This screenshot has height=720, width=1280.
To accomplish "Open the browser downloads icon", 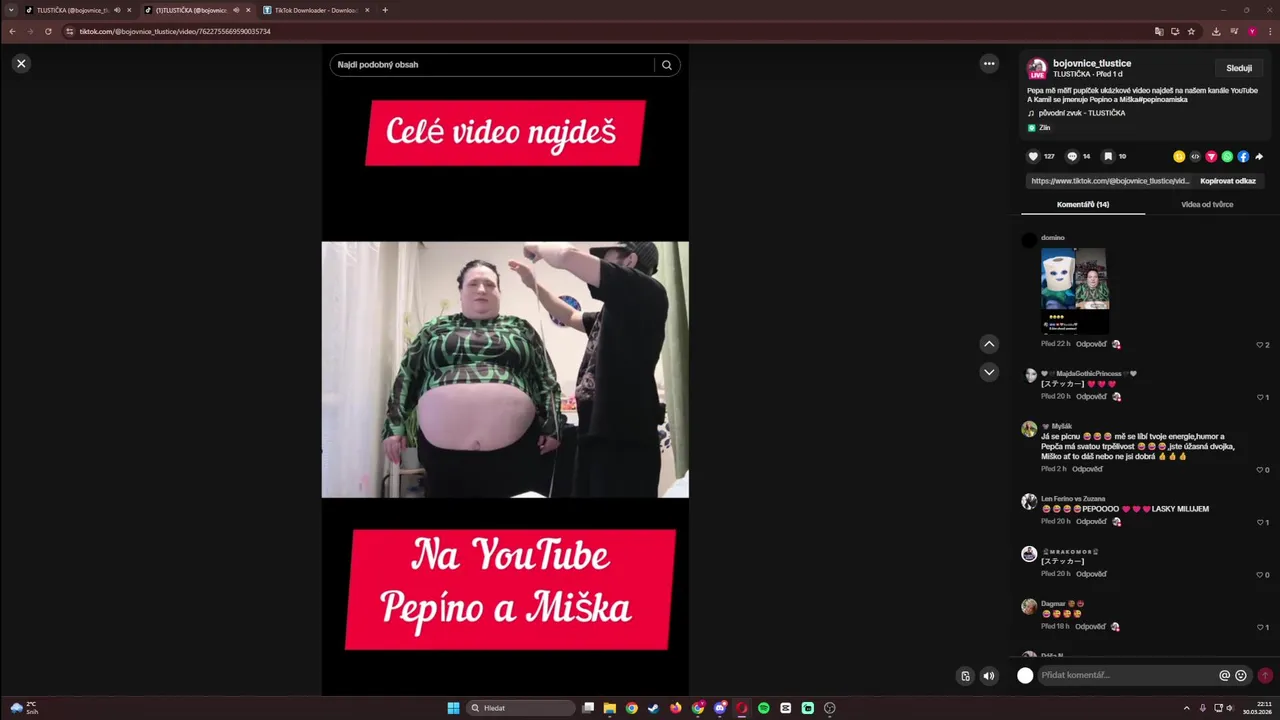I will 1215,31.
